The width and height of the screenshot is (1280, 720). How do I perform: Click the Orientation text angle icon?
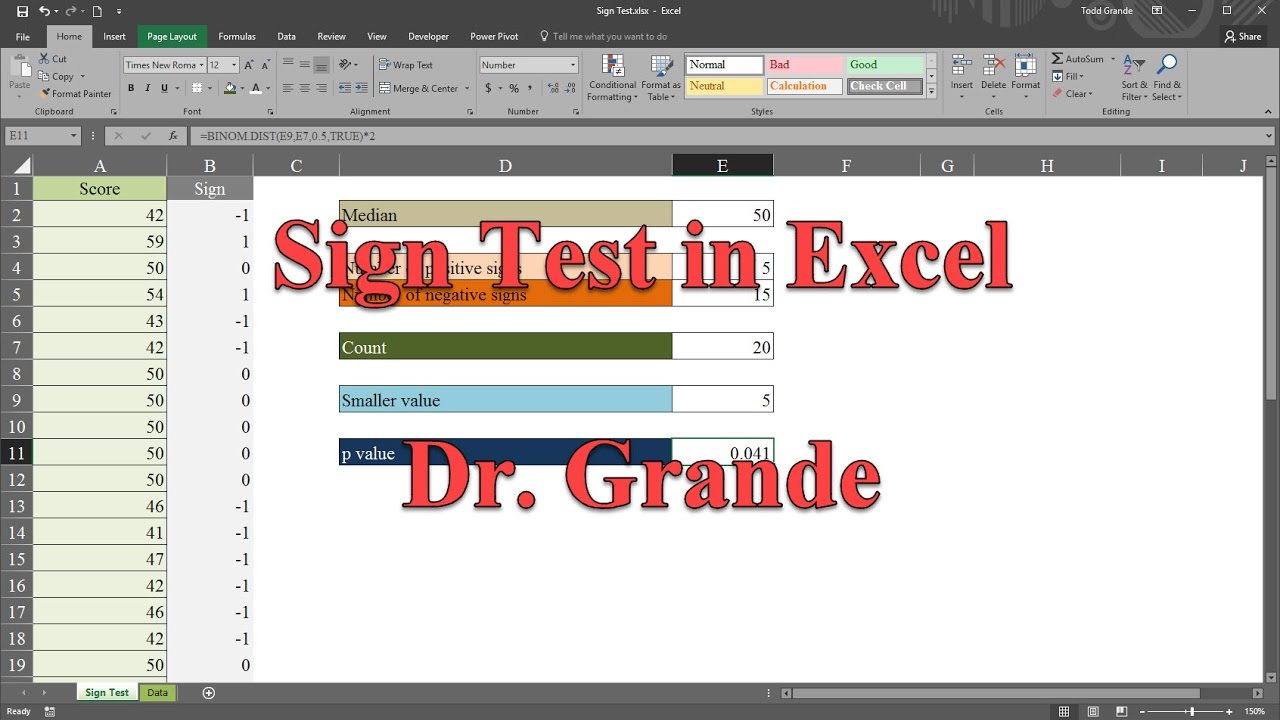point(346,64)
